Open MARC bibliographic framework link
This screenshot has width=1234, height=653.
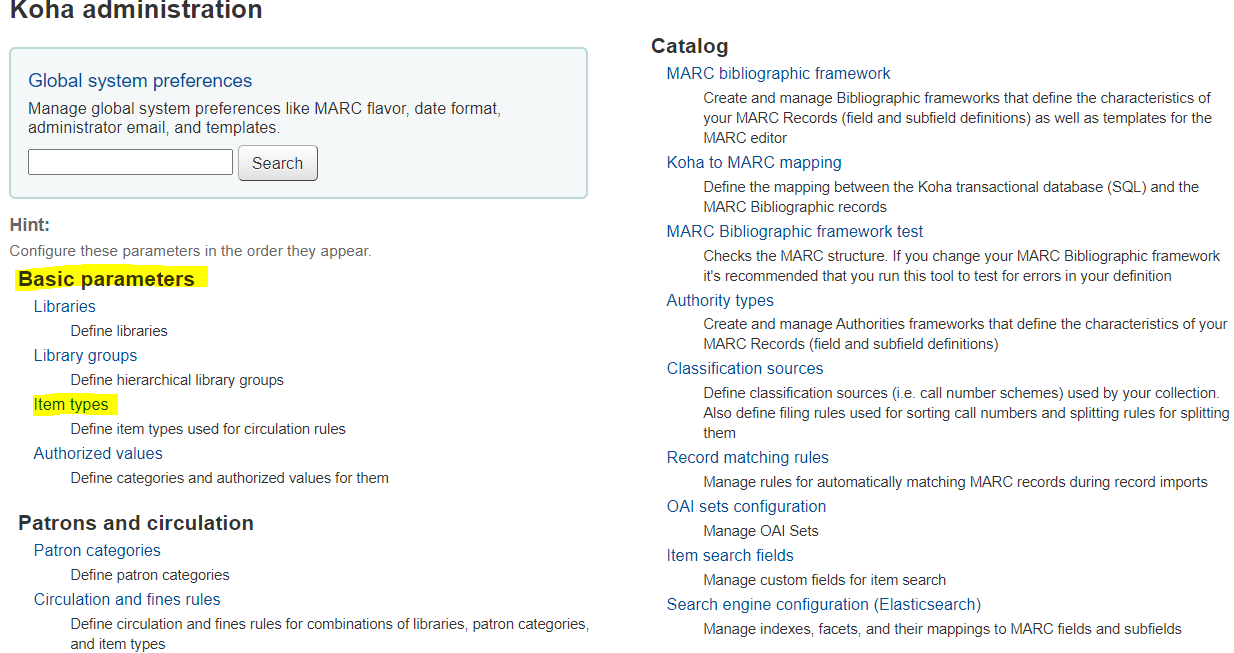click(778, 73)
